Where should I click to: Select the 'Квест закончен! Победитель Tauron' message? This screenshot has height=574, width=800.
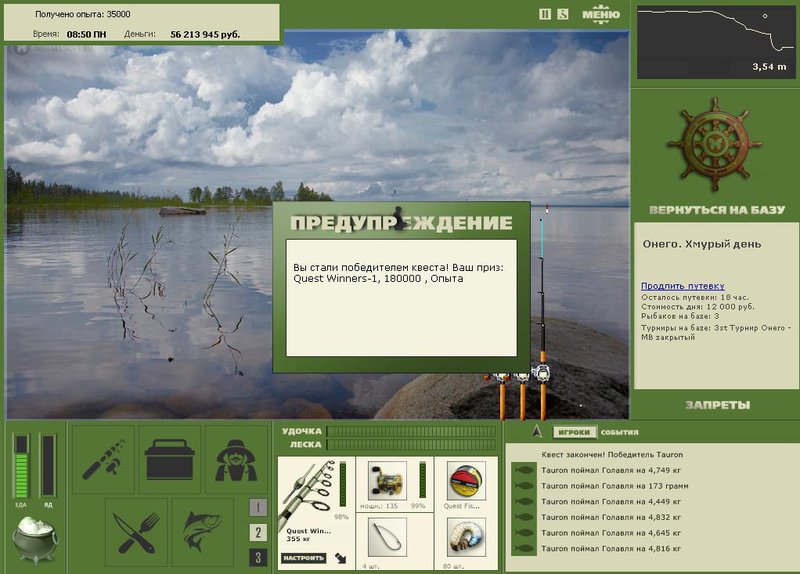(612, 455)
